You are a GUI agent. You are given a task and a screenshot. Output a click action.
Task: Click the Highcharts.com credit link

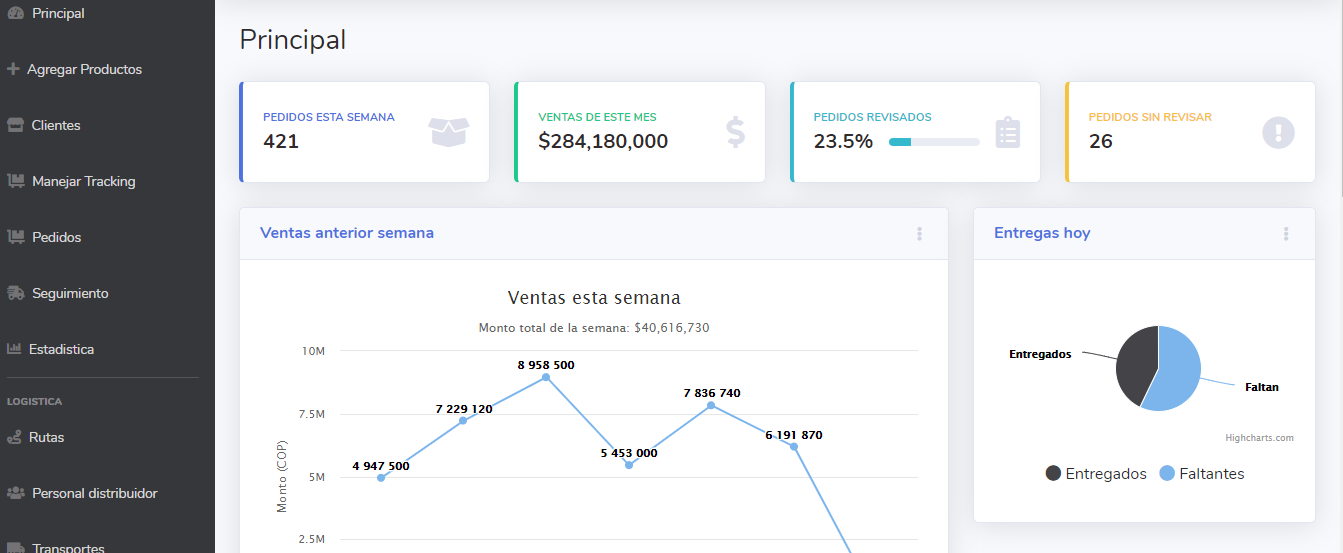click(x=1259, y=437)
